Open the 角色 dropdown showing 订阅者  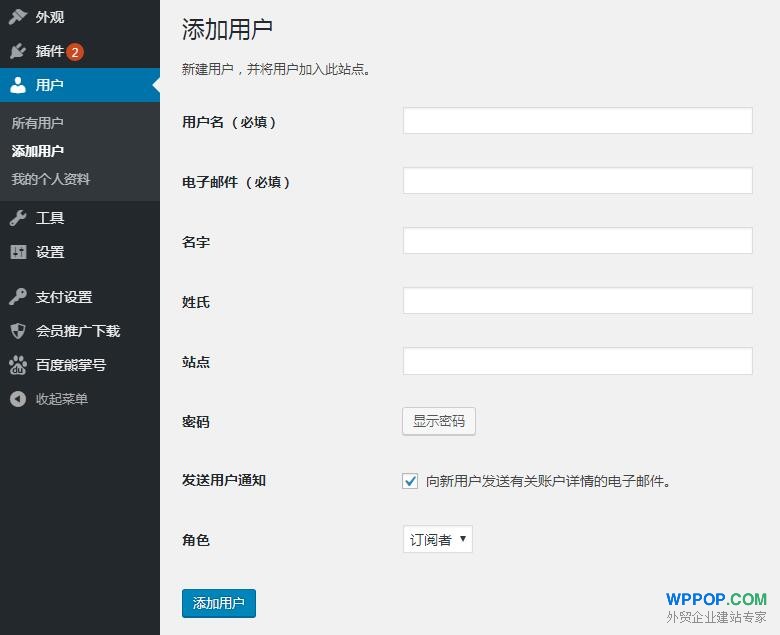click(437, 540)
